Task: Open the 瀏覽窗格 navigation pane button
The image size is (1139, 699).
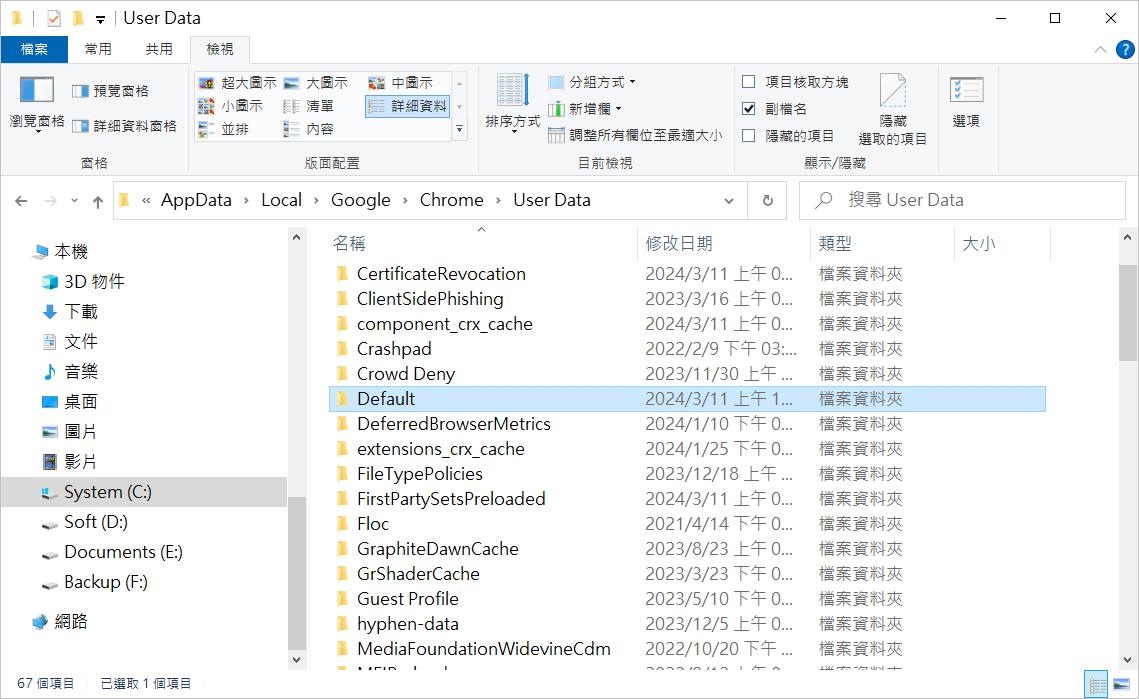Action: click(36, 103)
